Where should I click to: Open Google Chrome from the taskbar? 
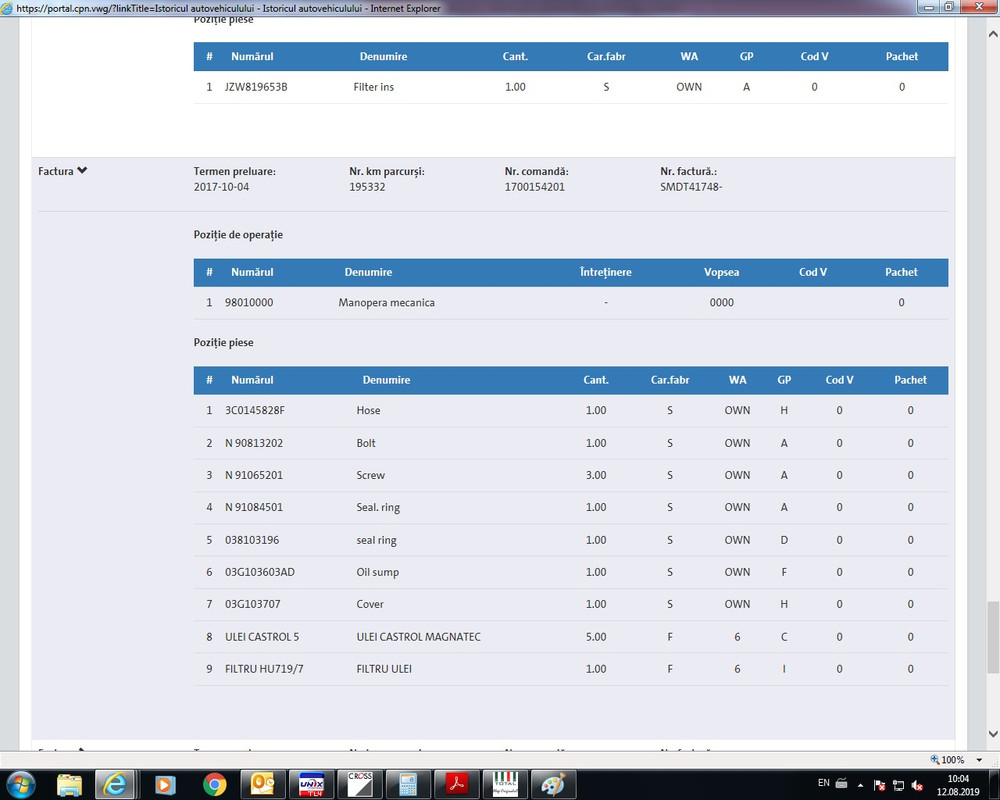tap(214, 785)
